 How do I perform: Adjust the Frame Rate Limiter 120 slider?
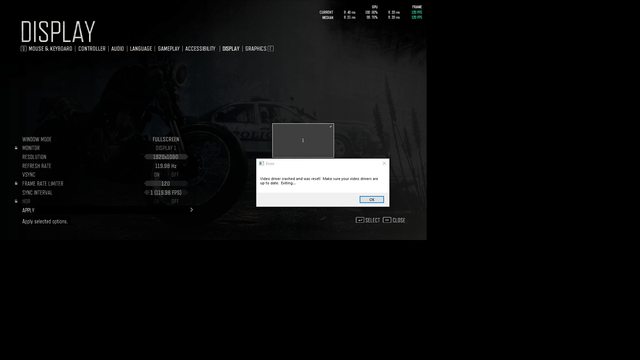166,184
